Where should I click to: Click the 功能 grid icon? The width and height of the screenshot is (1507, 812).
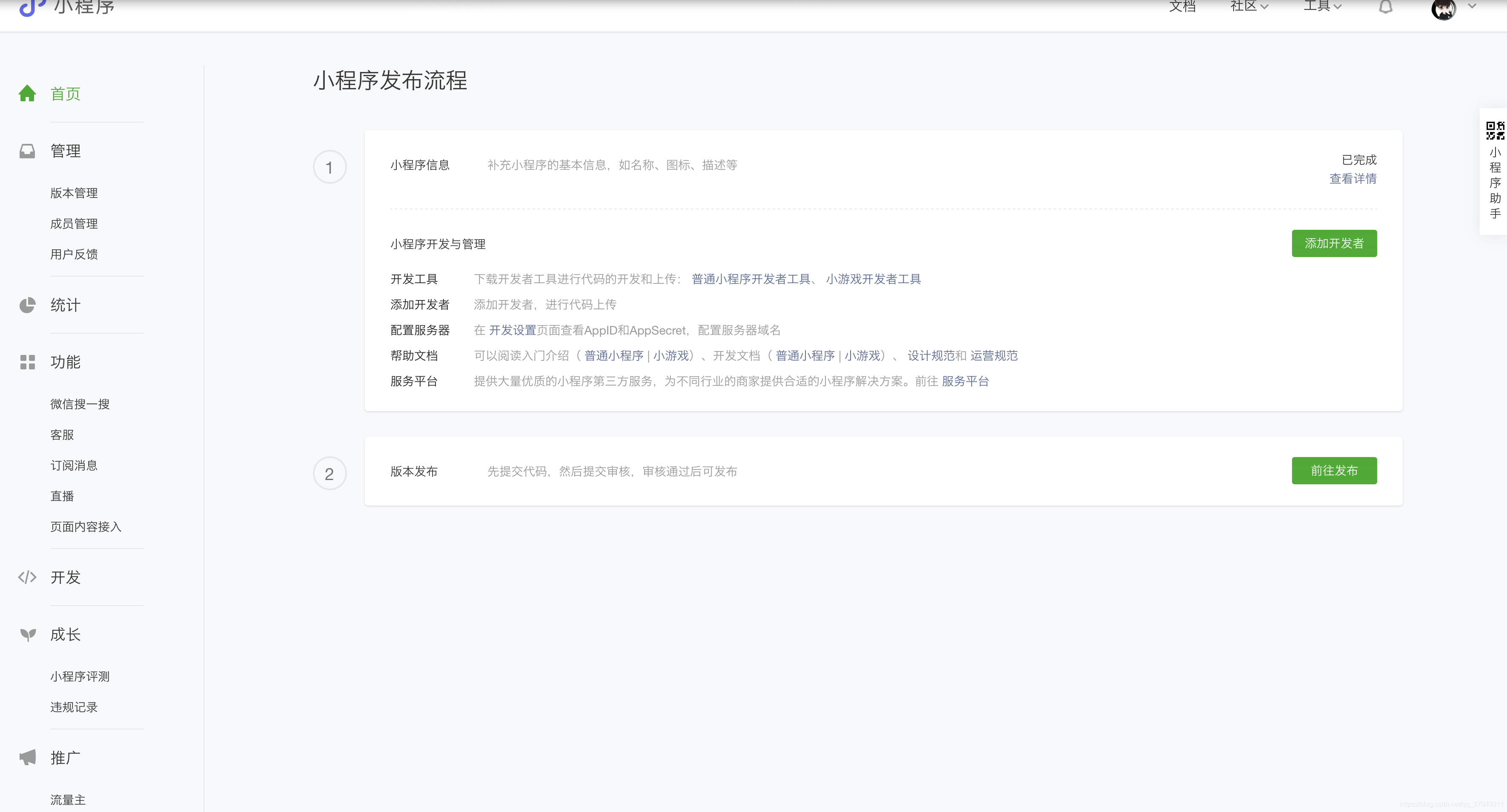pos(27,362)
